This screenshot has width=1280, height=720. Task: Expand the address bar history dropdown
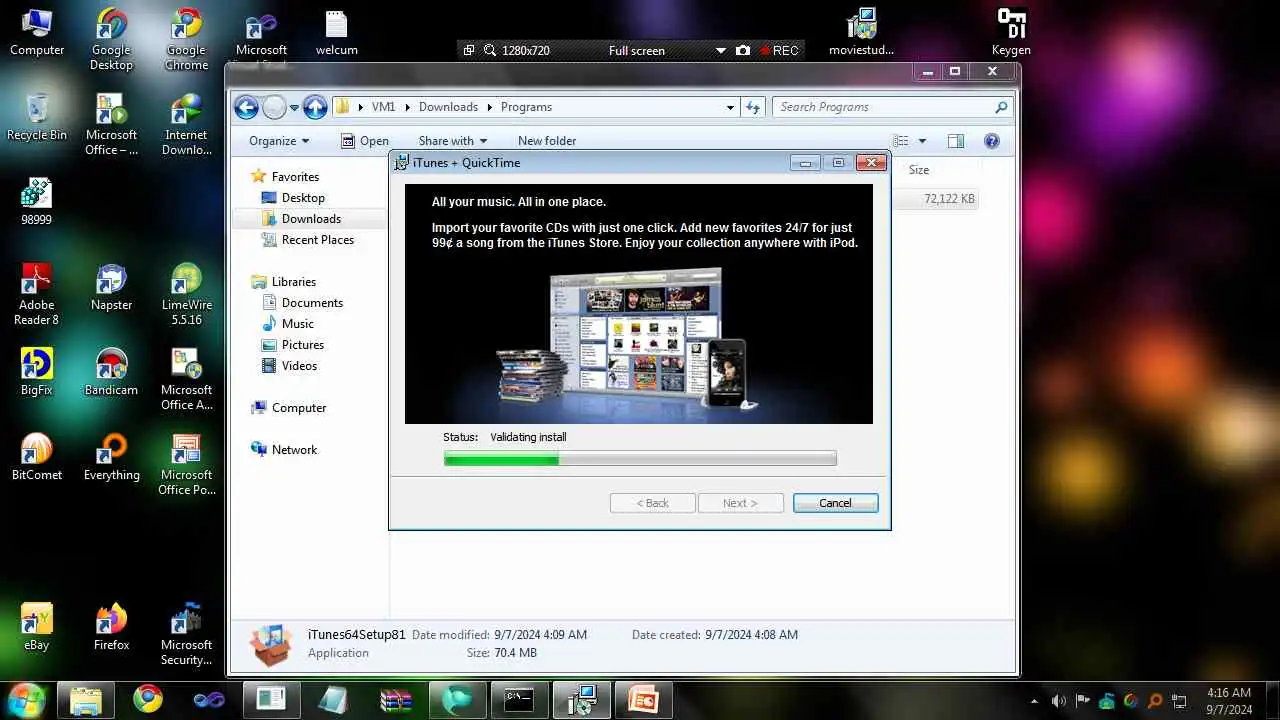pyautogui.click(x=731, y=107)
